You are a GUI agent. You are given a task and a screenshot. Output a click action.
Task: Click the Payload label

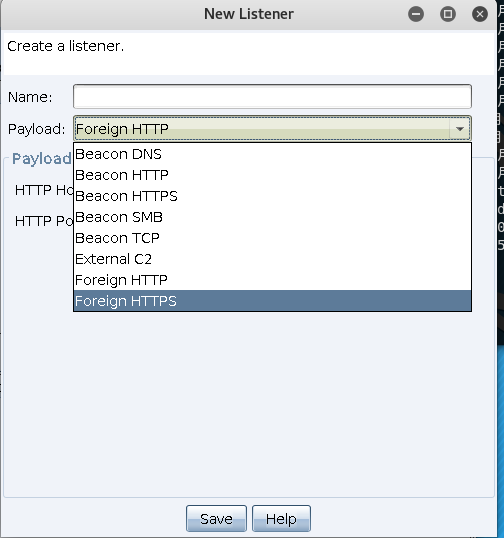click(x=36, y=129)
